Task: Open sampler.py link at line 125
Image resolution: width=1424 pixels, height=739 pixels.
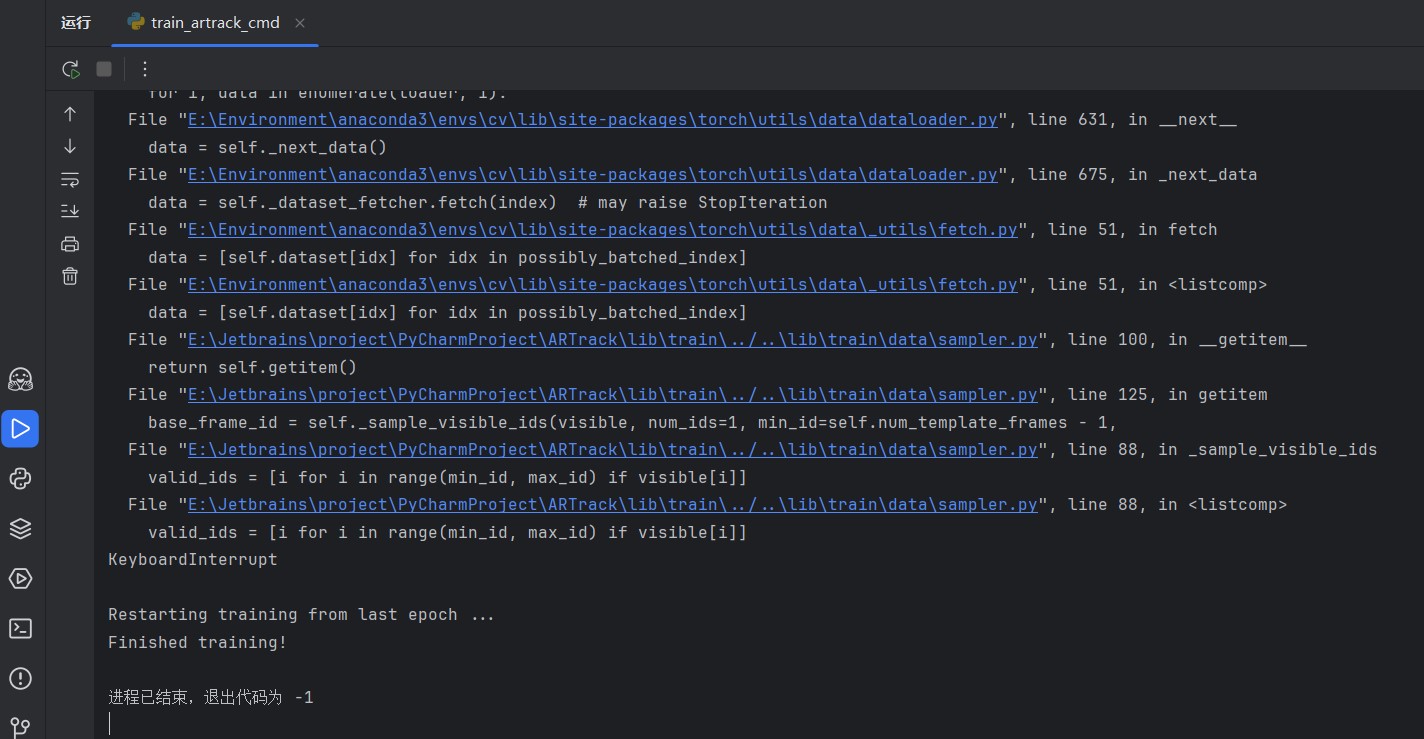Action: tap(613, 395)
